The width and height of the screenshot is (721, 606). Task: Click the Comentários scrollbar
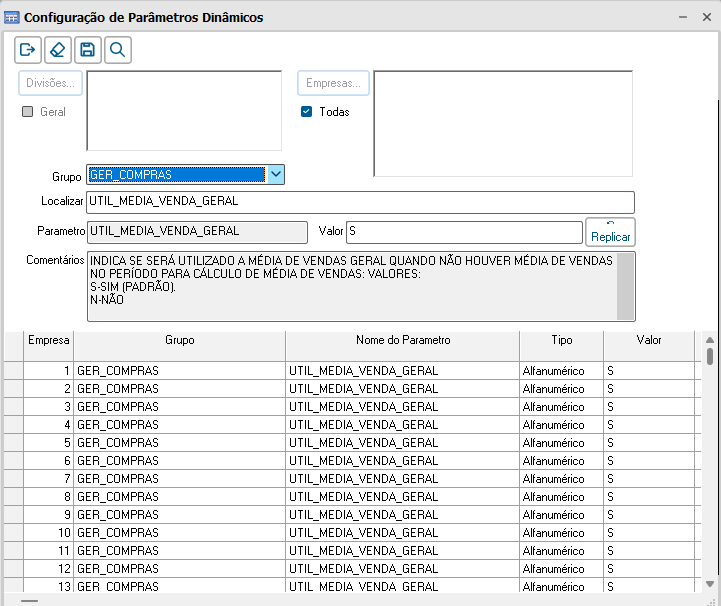626,286
